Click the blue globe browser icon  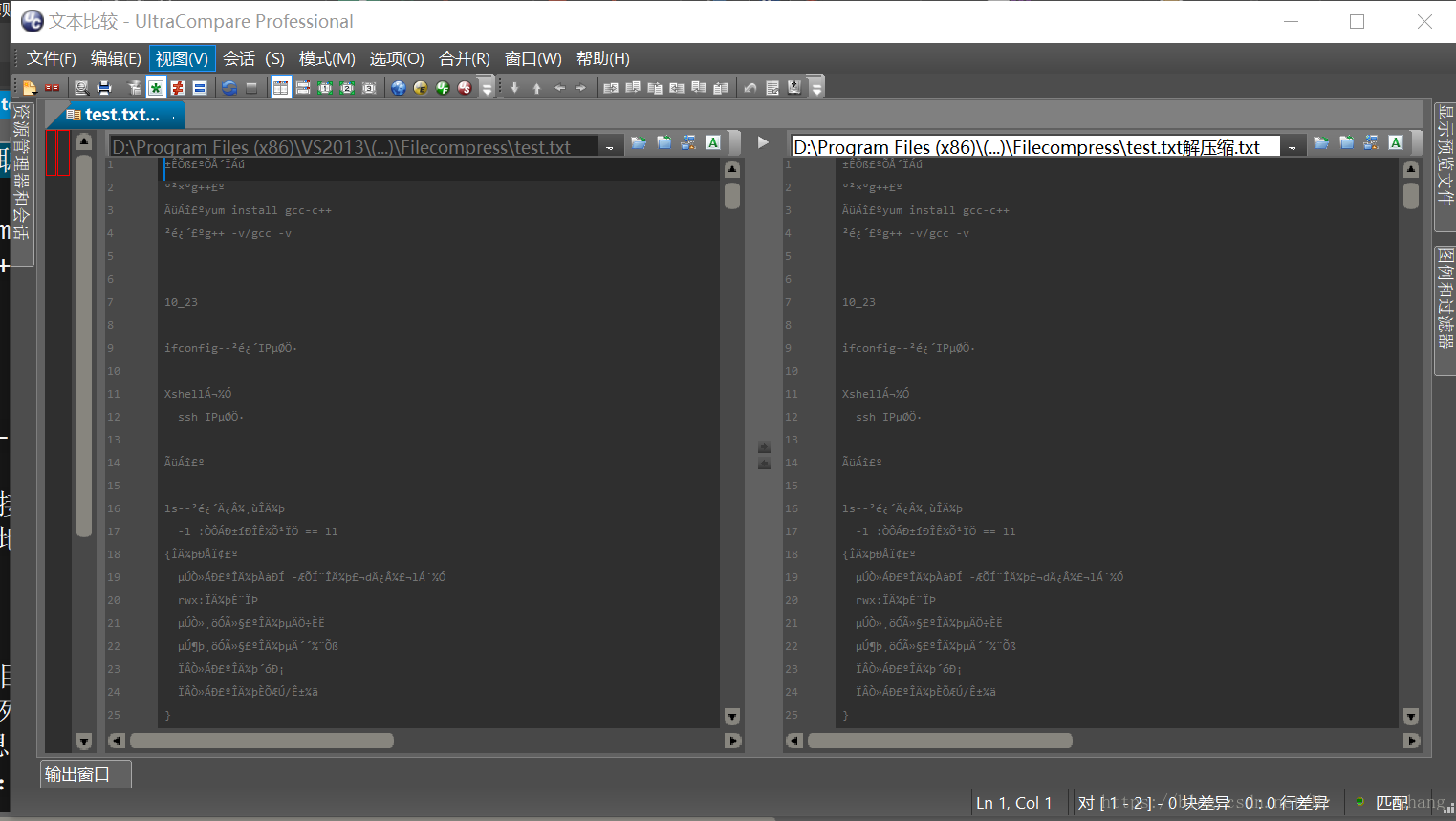(399, 88)
